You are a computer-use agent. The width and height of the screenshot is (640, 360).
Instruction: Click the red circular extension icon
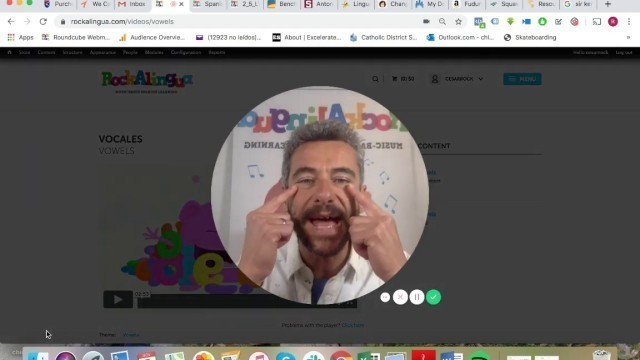(x=574, y=22)
